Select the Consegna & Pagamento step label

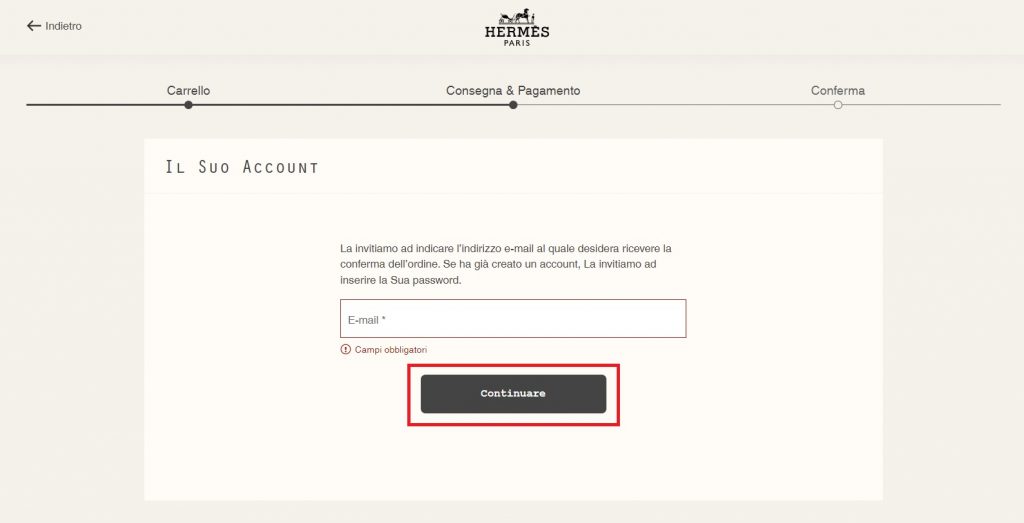coord(513,91)
